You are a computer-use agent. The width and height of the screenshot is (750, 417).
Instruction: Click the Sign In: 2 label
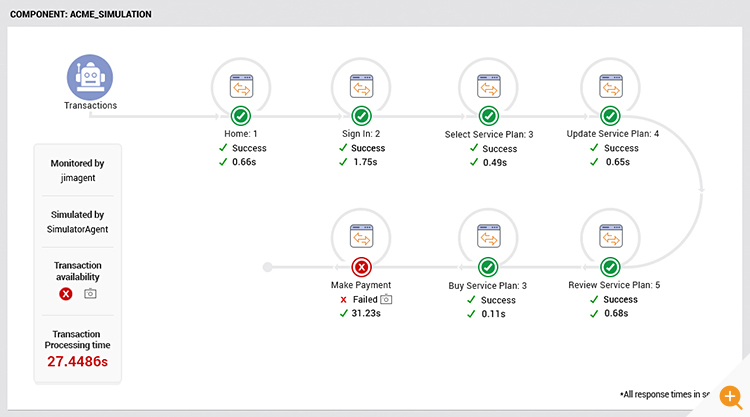[x=361, y=134]
